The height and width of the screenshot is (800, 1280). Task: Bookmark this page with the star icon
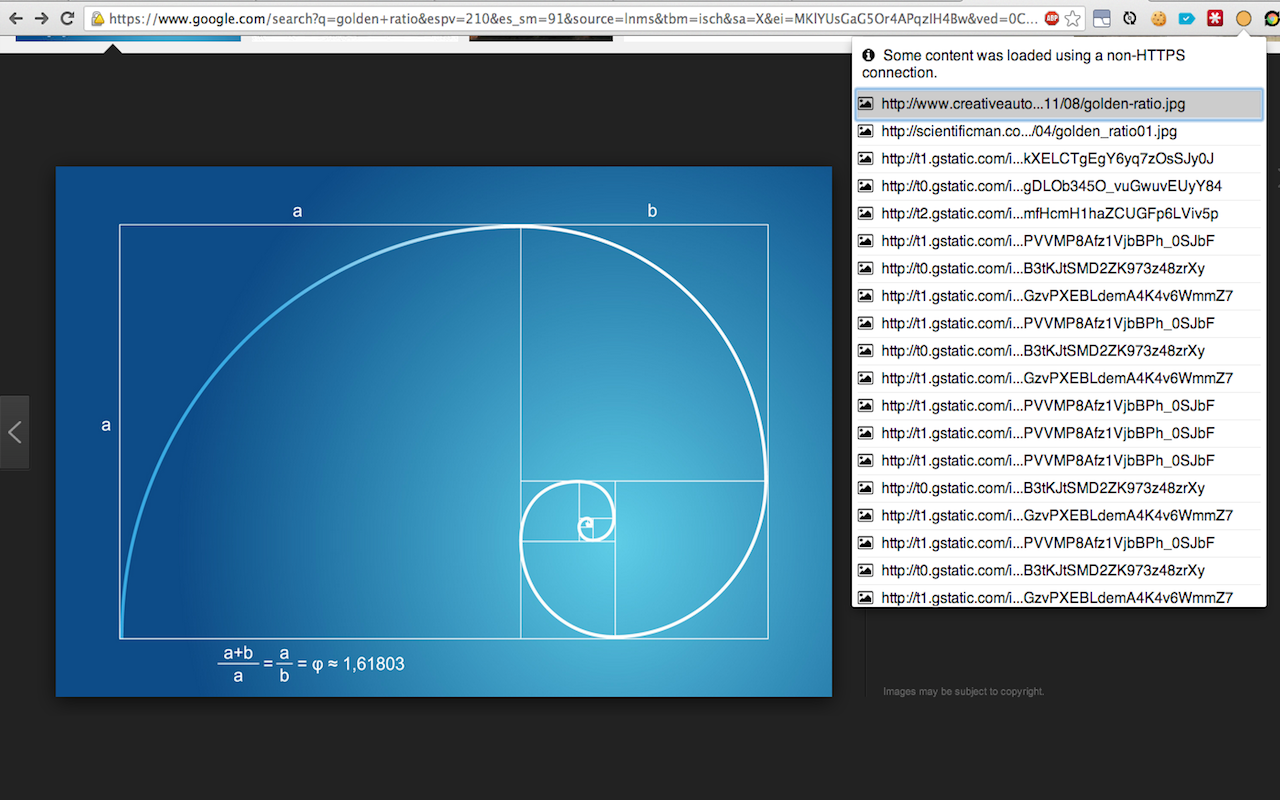click(x=1073, y=18)
